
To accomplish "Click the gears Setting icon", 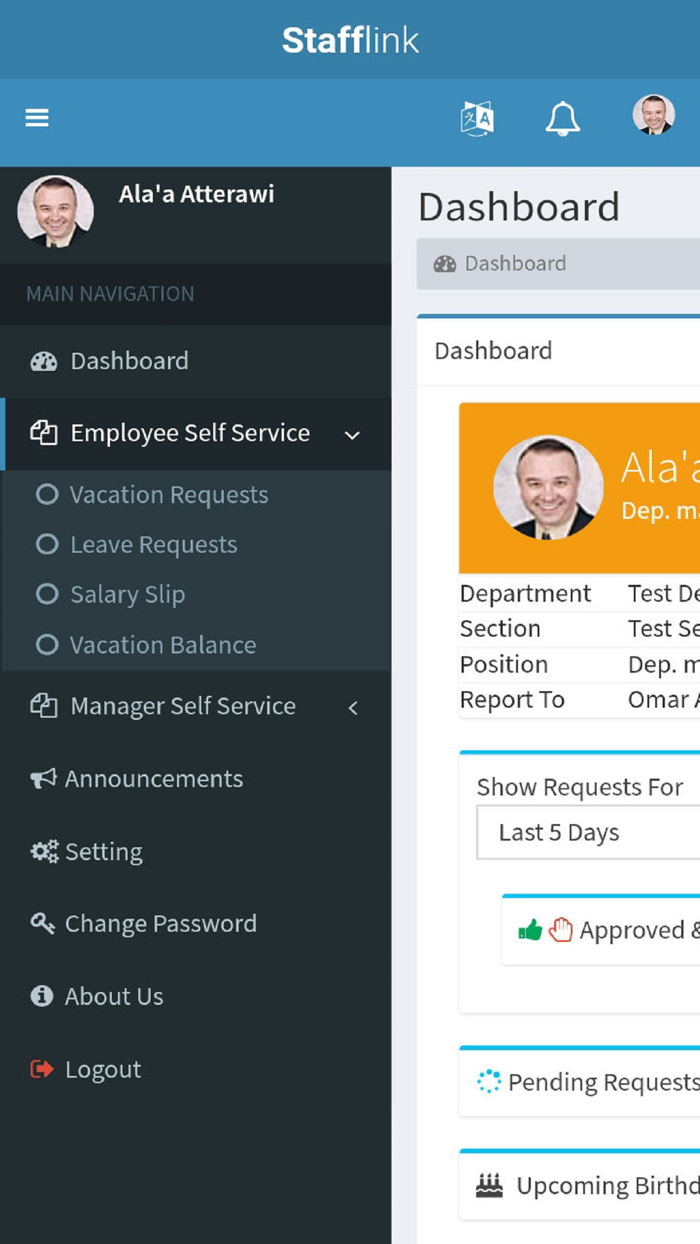I will [x=44, y=852].
